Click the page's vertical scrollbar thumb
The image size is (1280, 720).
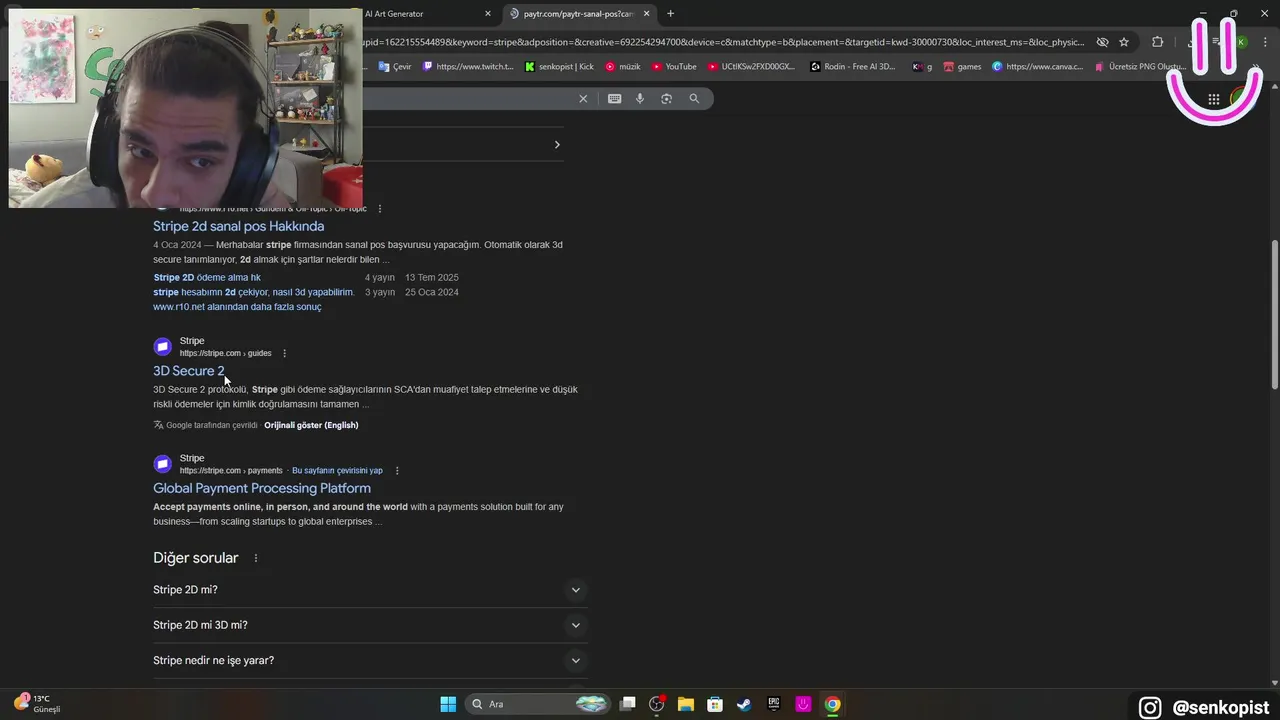1274,315
